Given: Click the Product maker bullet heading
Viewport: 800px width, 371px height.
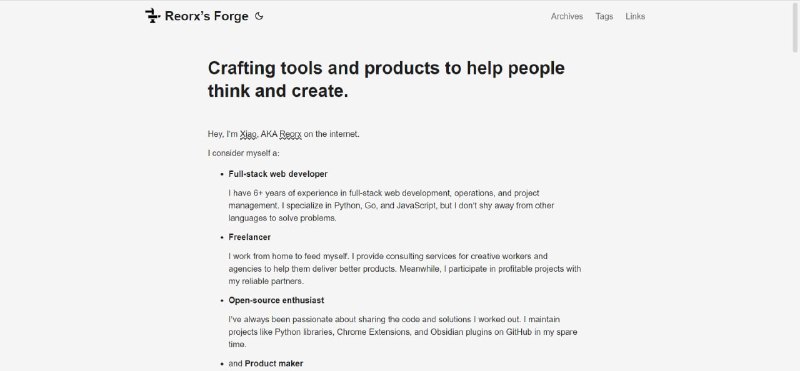Looking at the screenshot, I should [x=274, y=363].
